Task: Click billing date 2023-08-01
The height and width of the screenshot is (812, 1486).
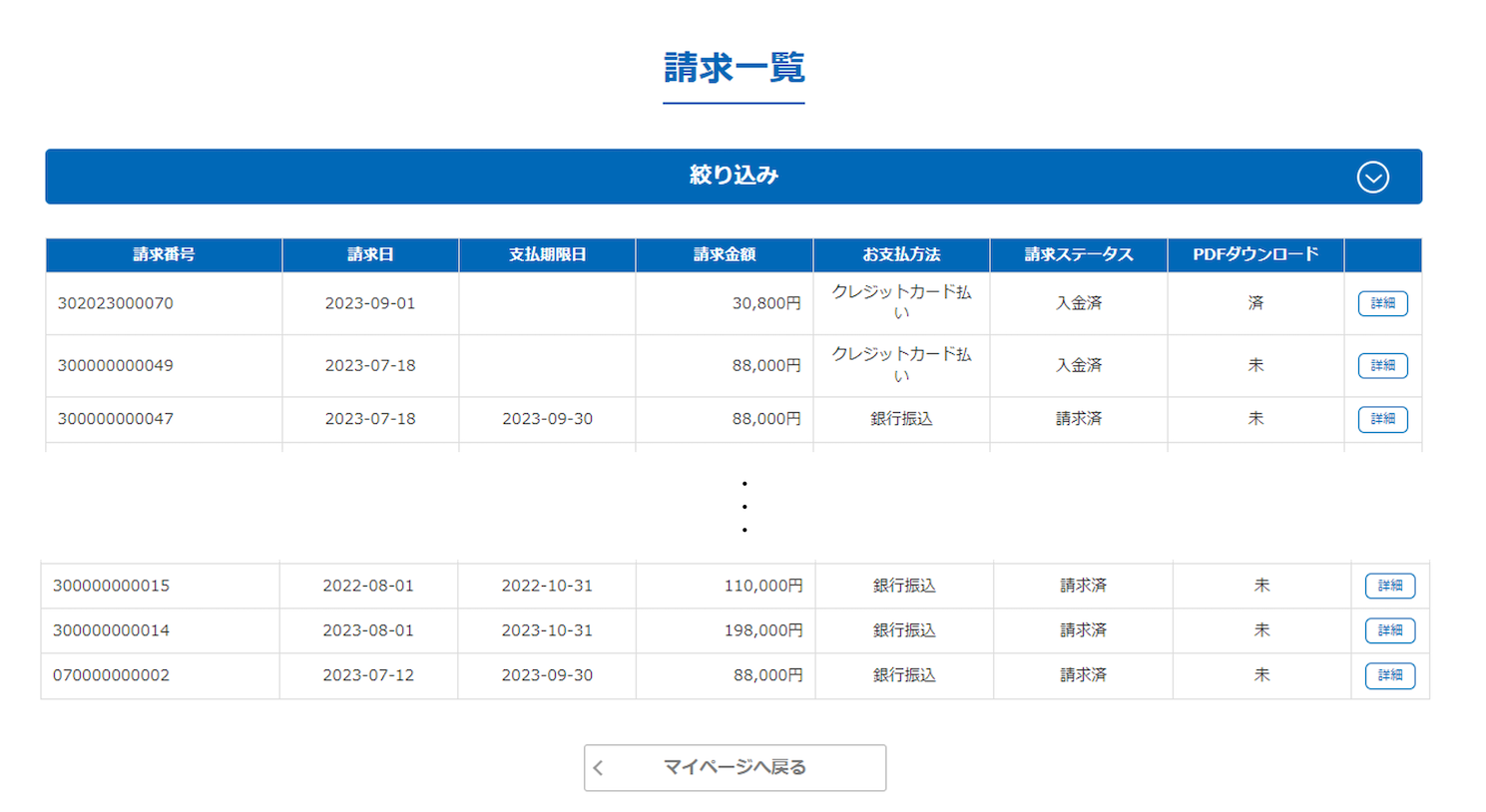Action: point(368,630)
